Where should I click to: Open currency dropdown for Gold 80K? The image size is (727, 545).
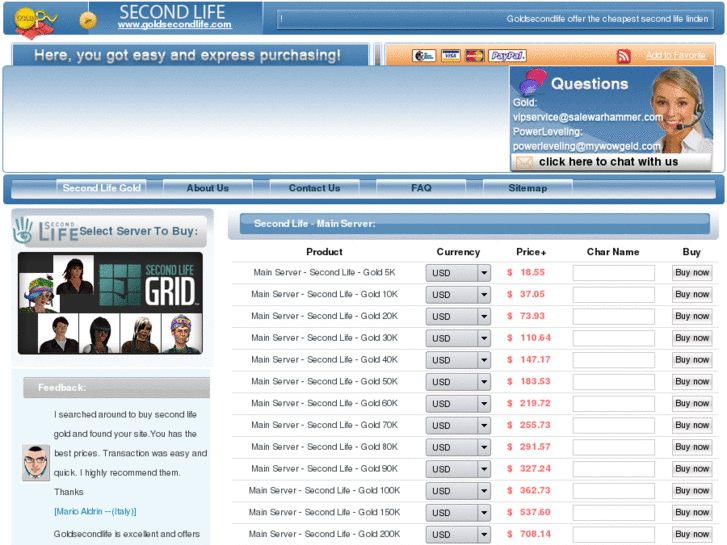pos(458,448)
